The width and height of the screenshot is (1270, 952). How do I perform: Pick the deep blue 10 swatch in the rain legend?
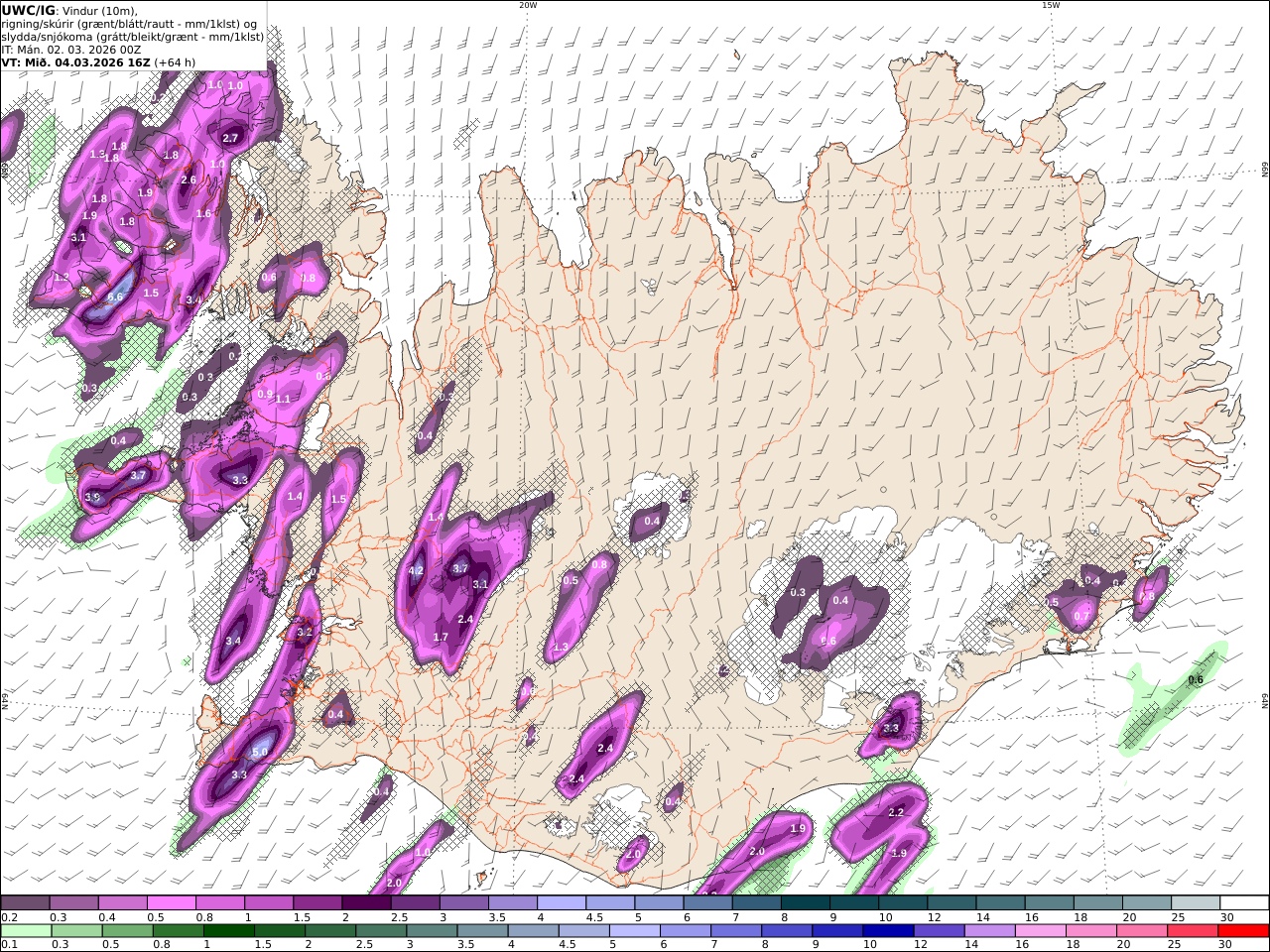[887, 931]
